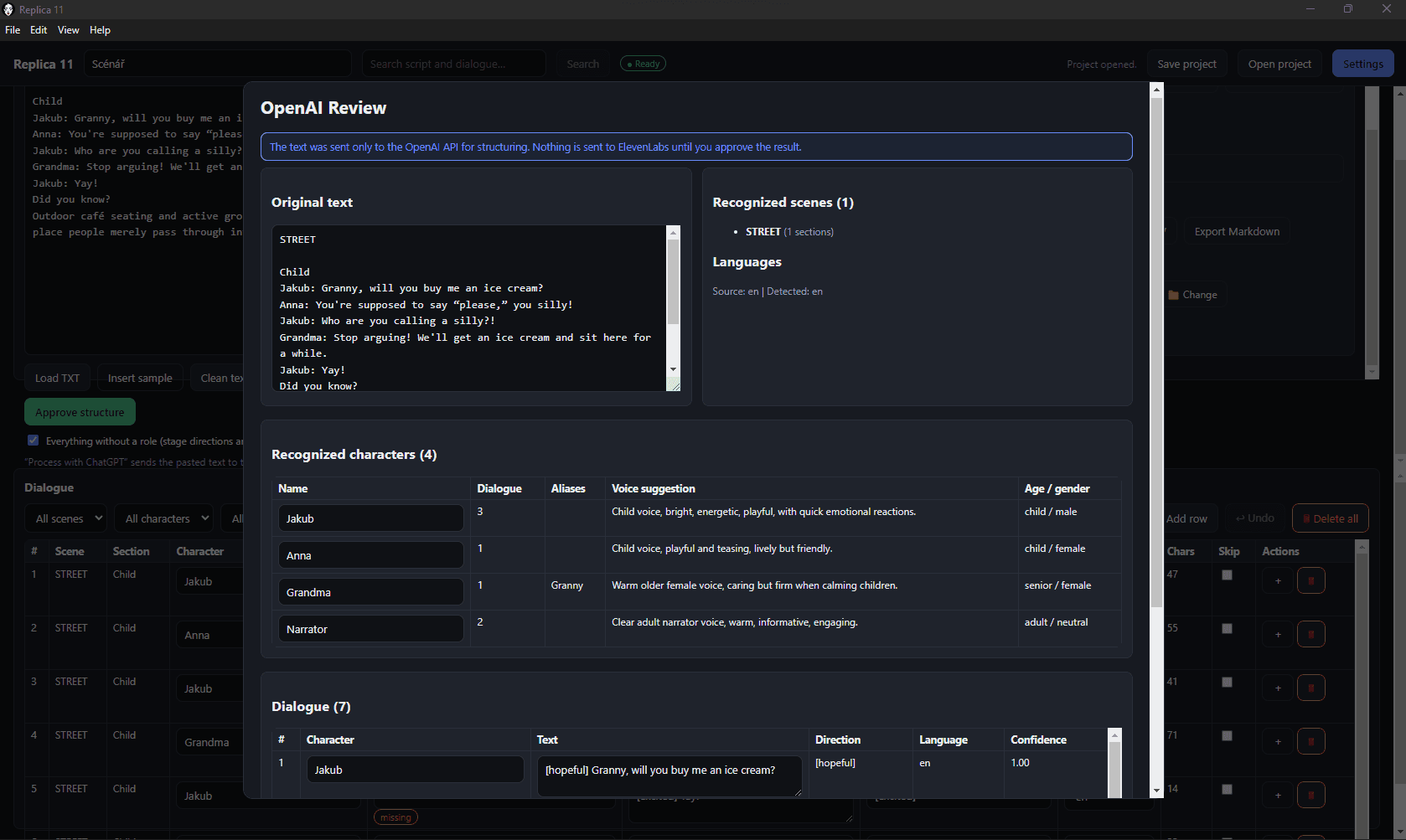The height and width of the screenshot is (840, 1406).
Task: Click the '[hopeful] Granny, will you buy' text field
Action: (669, 776)
